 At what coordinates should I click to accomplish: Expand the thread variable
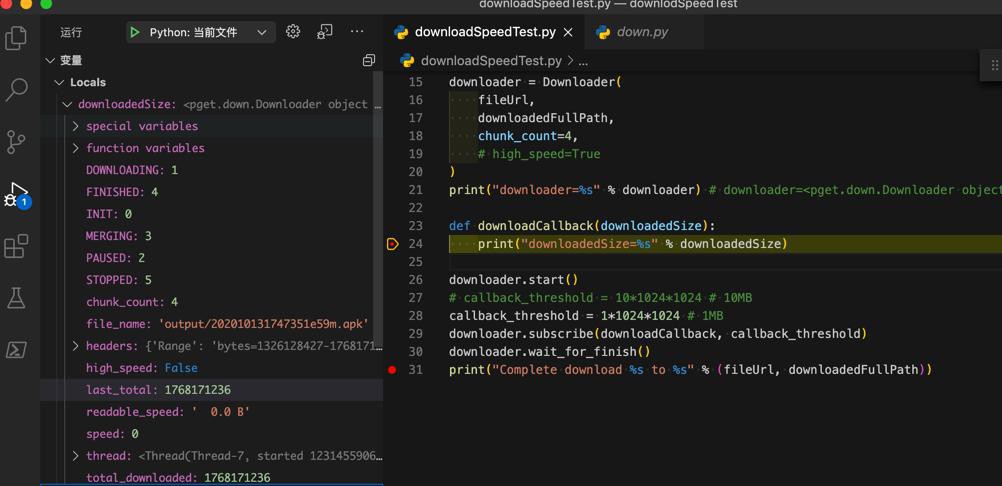(x=75, y=455)
